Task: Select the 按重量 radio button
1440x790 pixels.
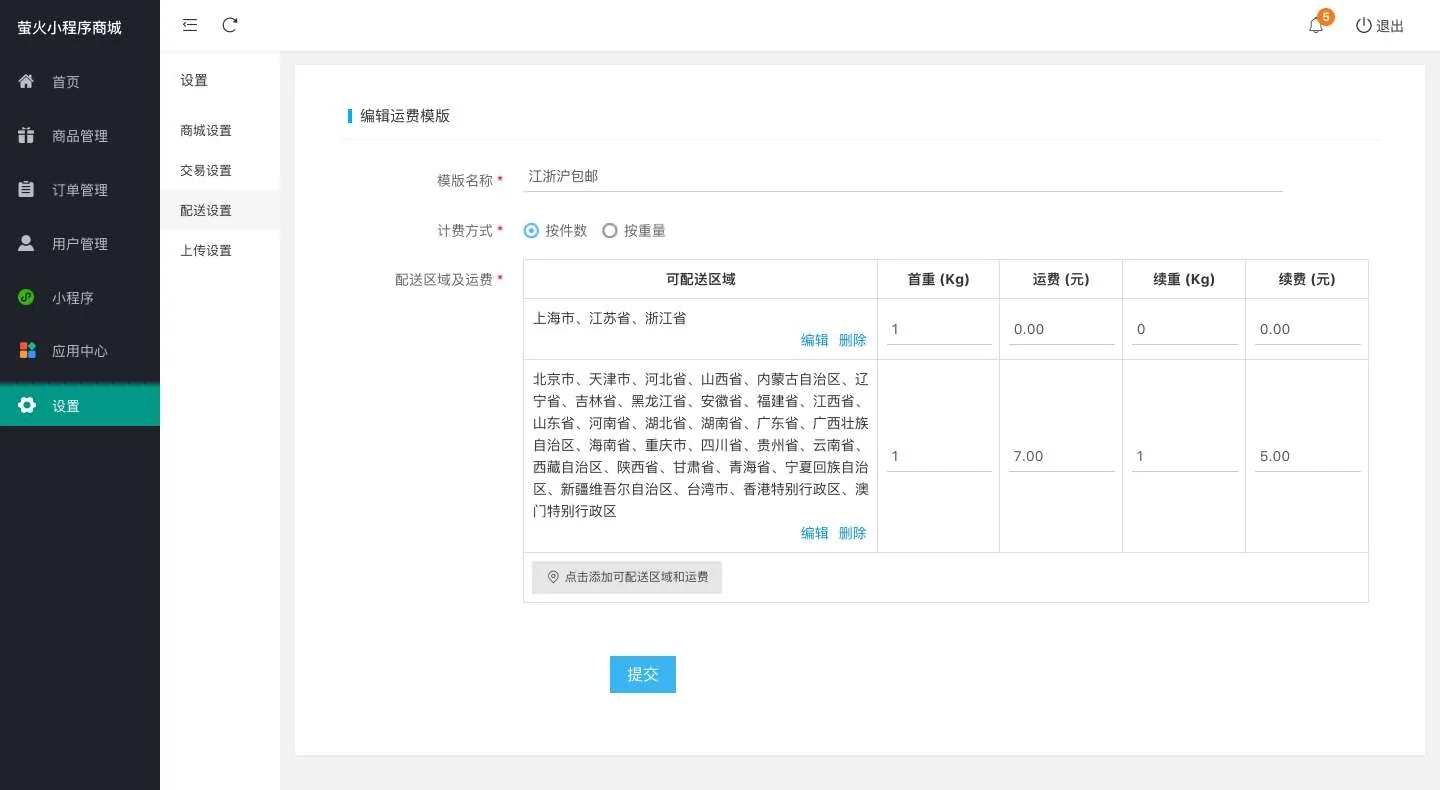Action: tap(610, 231)
